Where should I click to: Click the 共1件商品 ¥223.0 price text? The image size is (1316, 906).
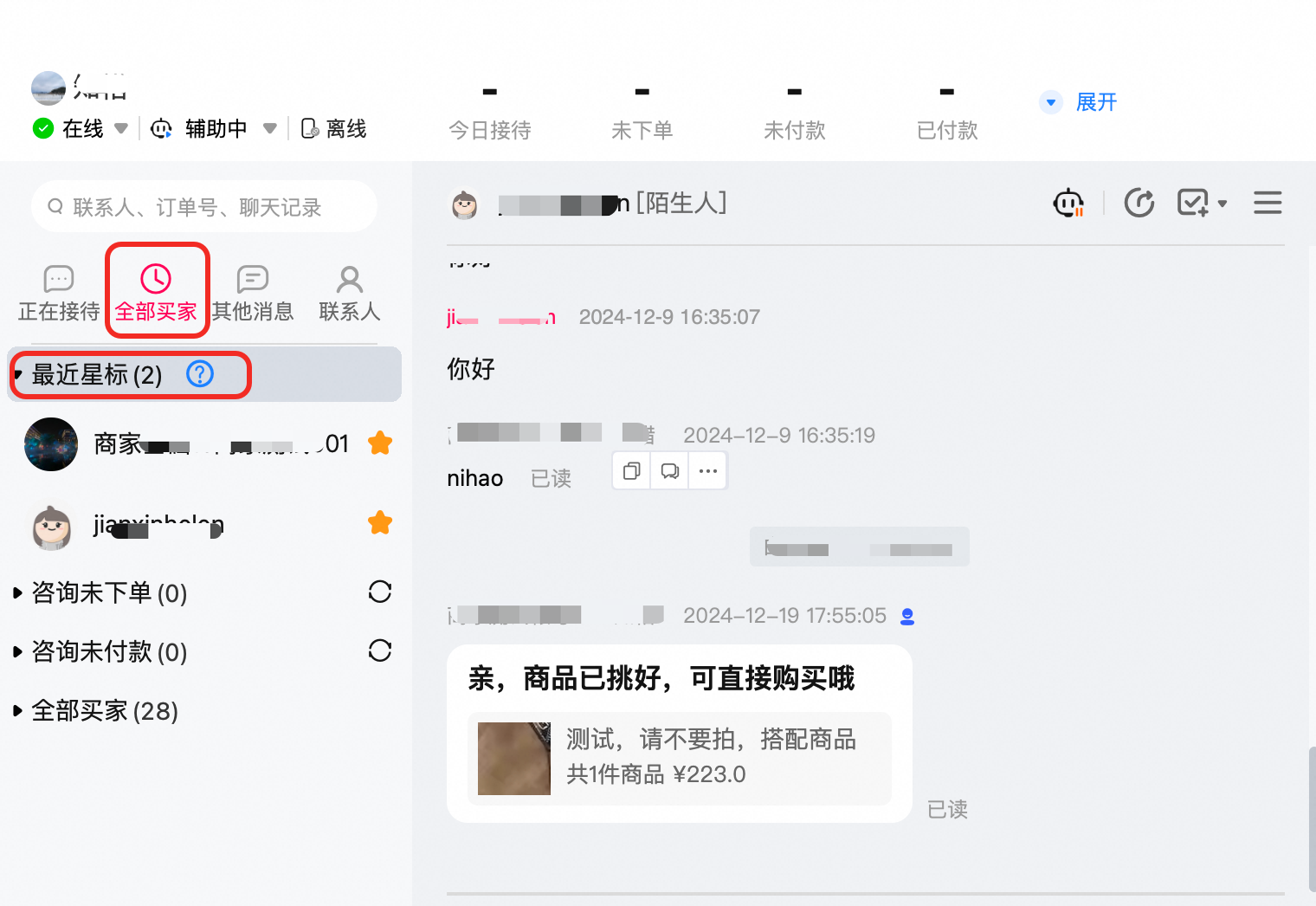(656, 774)
